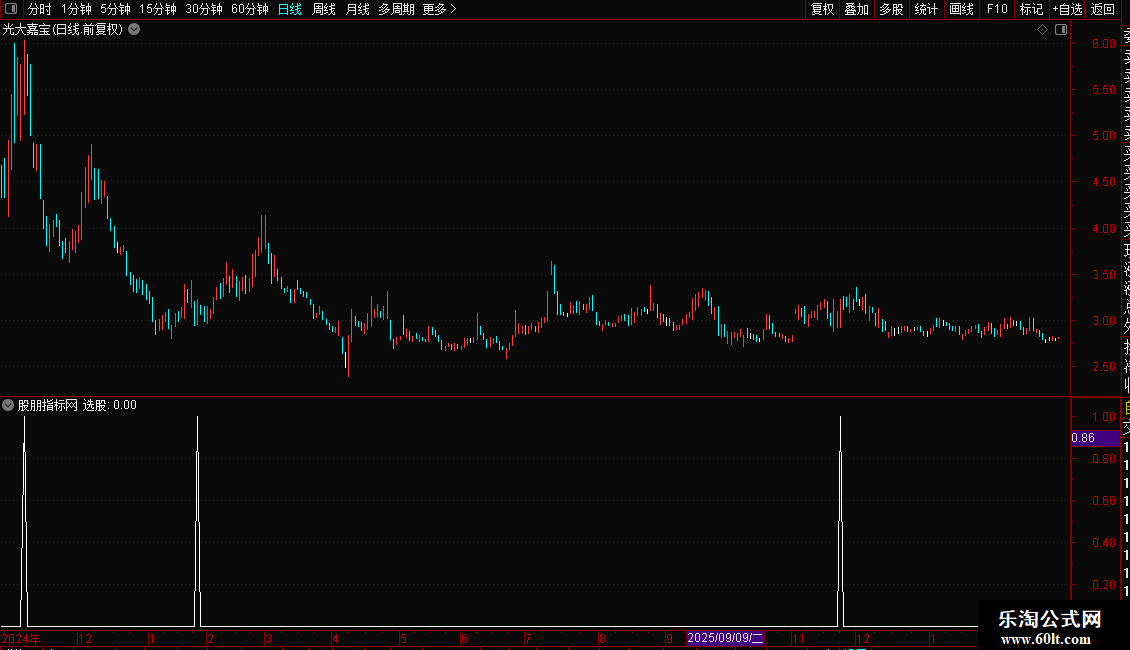Click the 统计 statistics button
Image resolution: width=1130 pixels, height=650 pixels.
coord(926,9)
